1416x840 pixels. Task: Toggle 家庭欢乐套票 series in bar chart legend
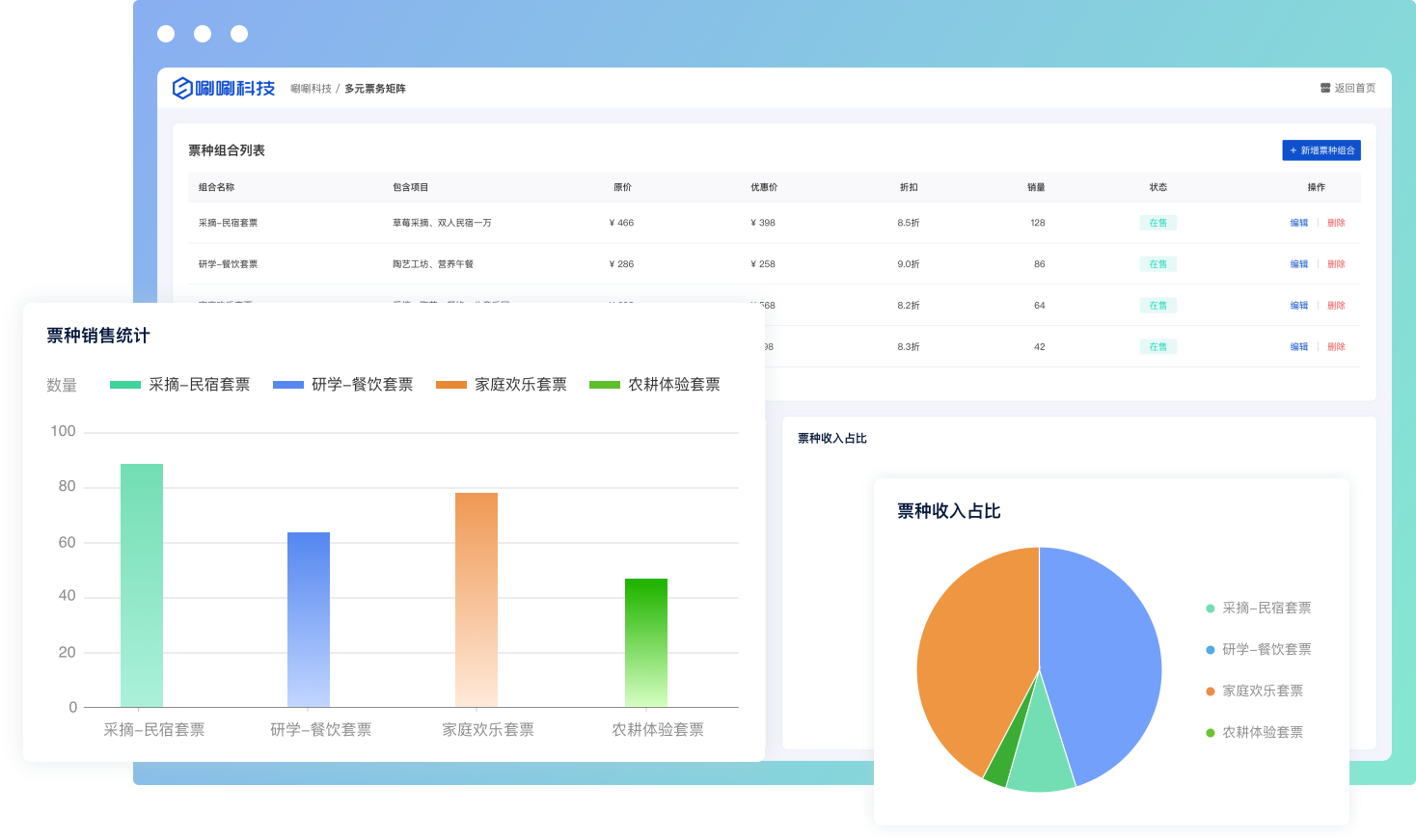coord(501,385)
